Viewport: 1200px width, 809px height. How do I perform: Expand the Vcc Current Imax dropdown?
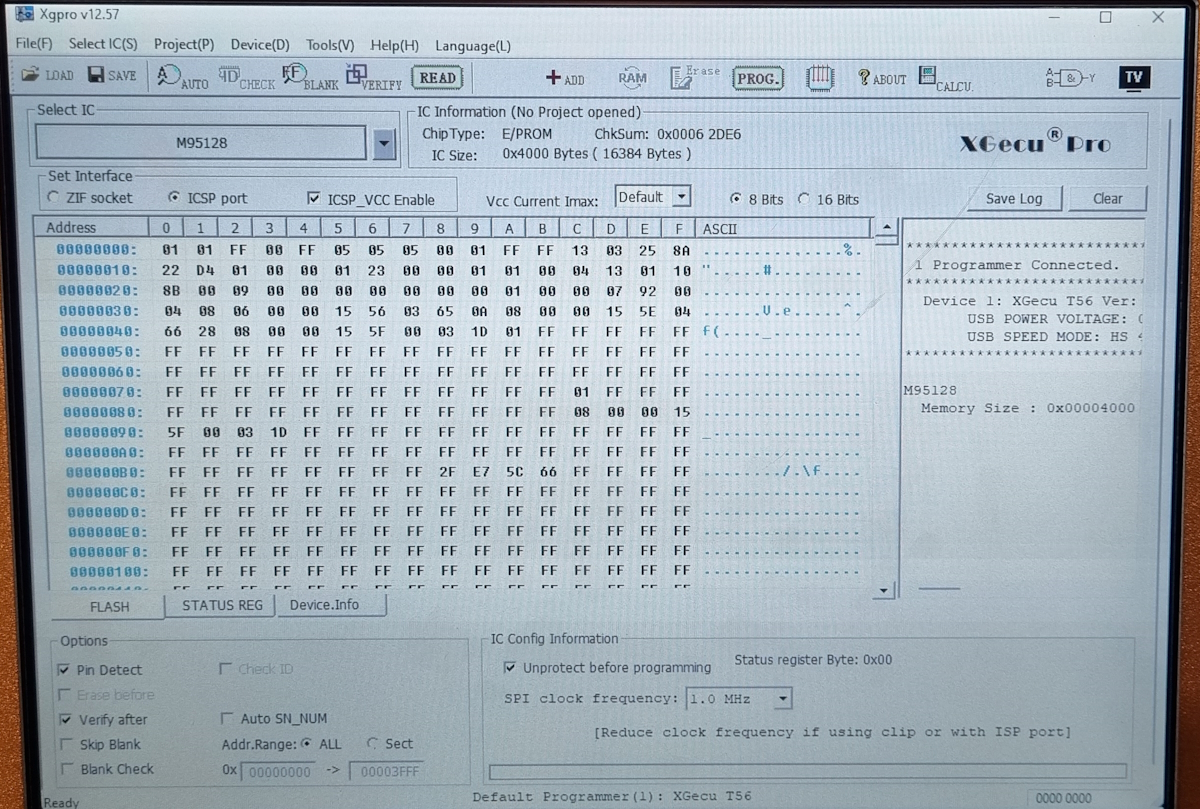[x=681, y=197]
